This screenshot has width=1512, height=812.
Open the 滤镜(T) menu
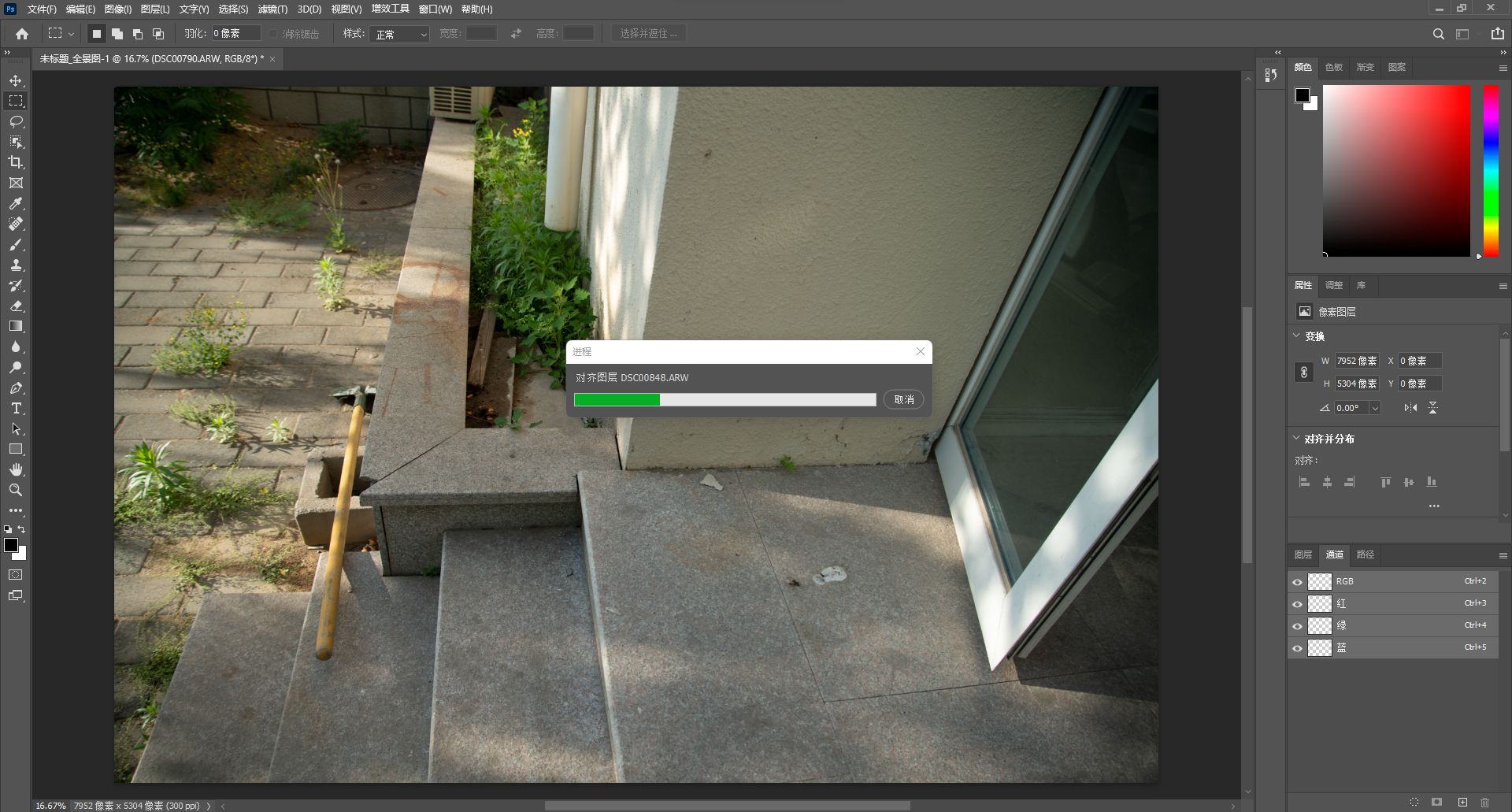pyautogui.click(x=272, y=9)
